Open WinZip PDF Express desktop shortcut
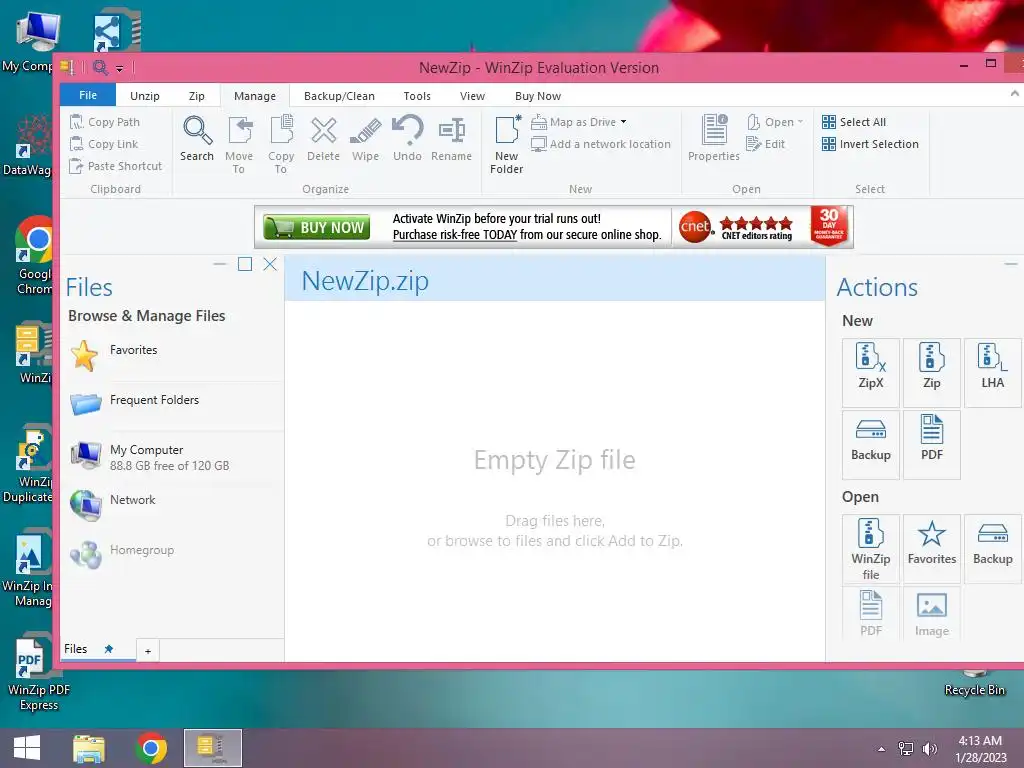Viewport: 1024px width, 768px height. pyautogui.click(x=39, y=673)
